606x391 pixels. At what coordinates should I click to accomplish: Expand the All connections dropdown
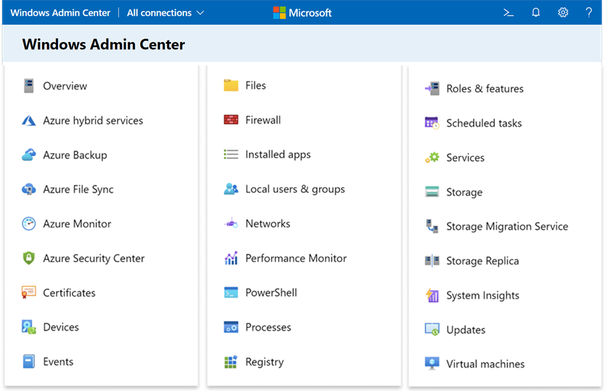(x=165, y=13)
